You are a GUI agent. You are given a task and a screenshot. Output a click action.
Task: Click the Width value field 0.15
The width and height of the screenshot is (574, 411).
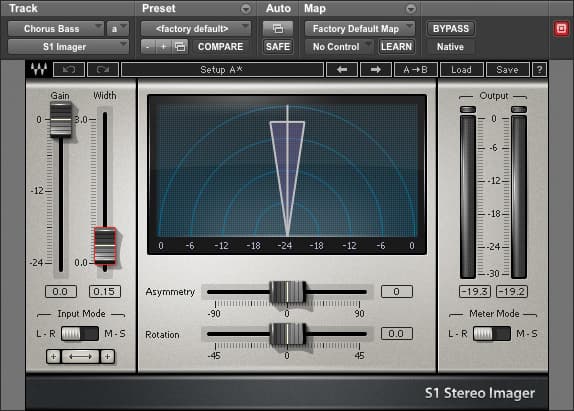point(105,292)
